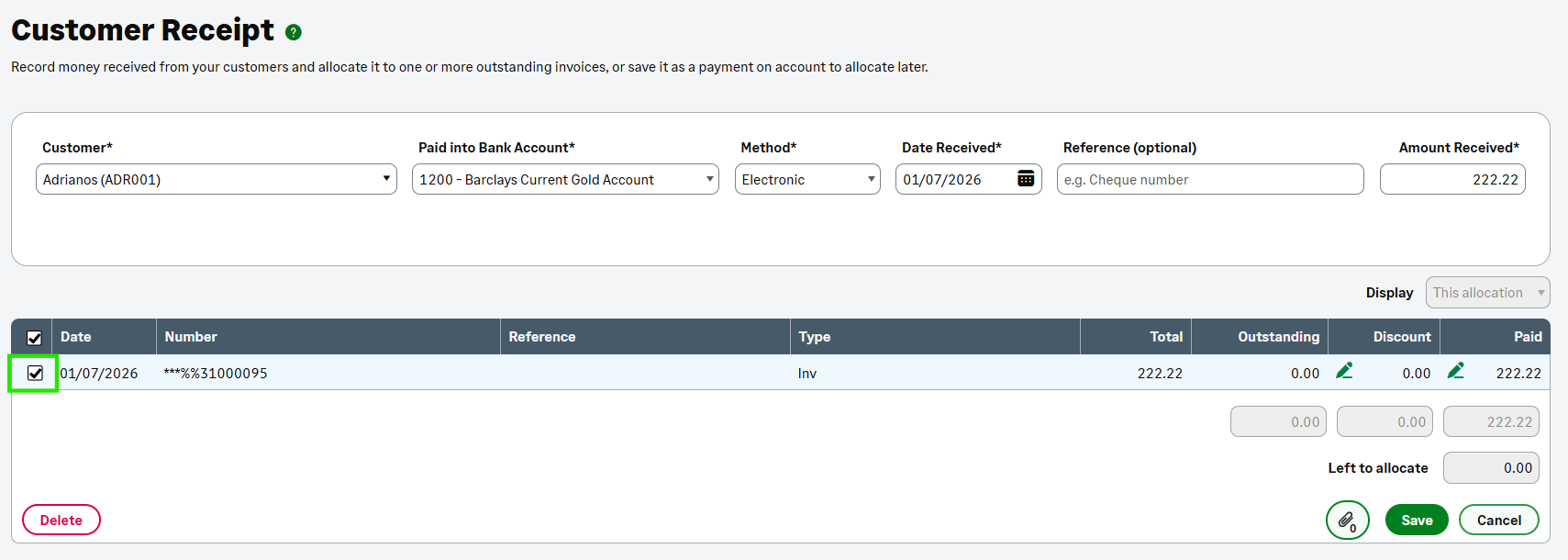Click the Save button
This screenshot has height=560, width=1568.
pyautogui.click(x=1417, y=521)
